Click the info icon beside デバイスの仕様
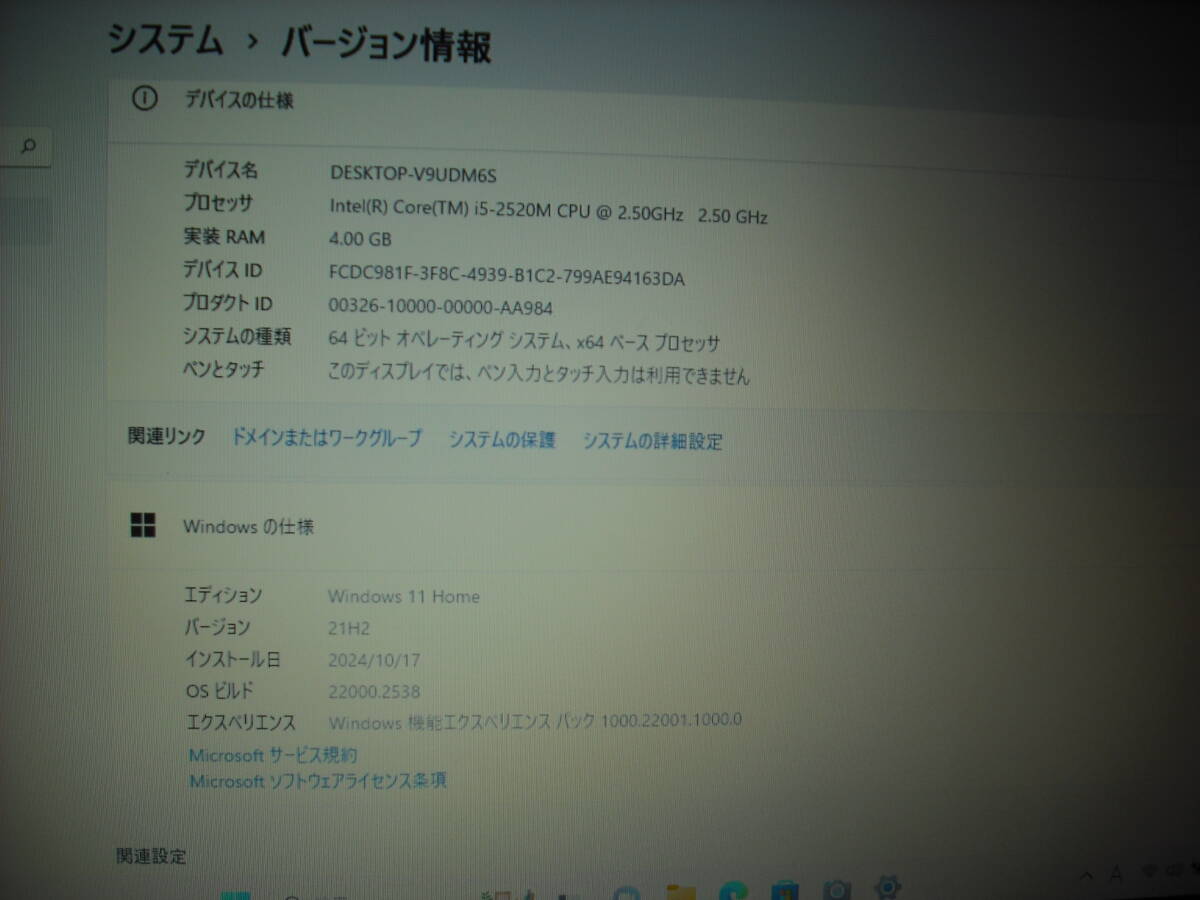This screenshot has width=1200, height=900. [x=145, y=98]
